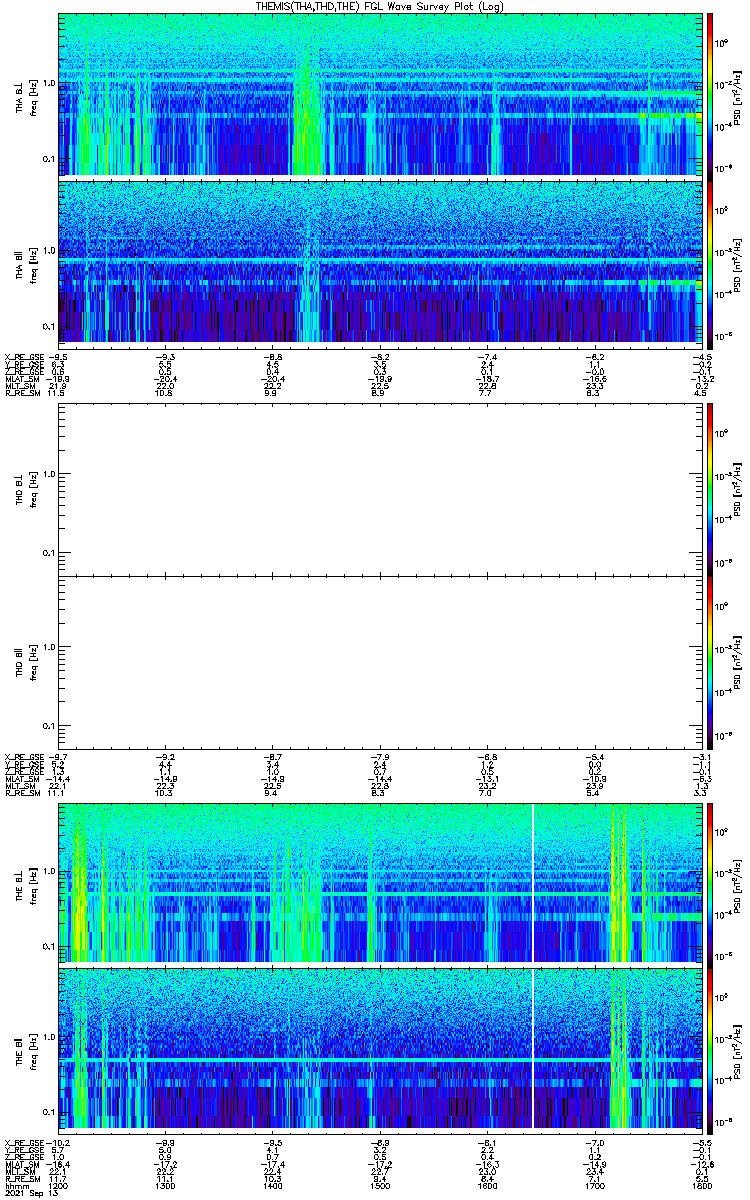Click the 'THD B⊥ freq [Hz]' axis label

coord(25,488)
